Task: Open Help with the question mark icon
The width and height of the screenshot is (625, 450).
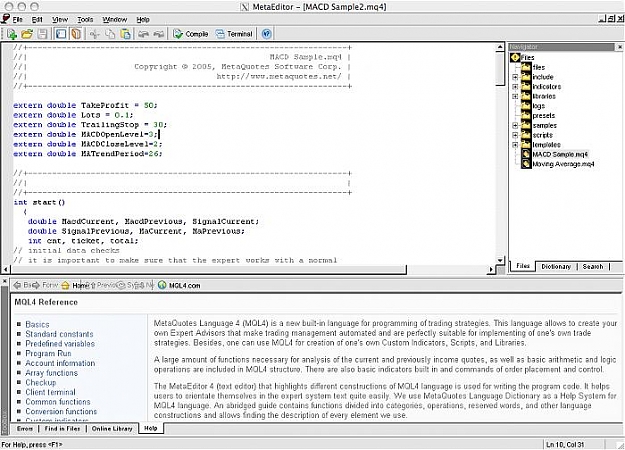Action: pos(267,34)
